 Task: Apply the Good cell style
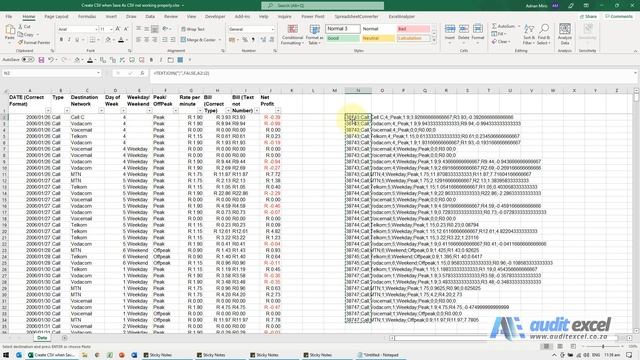(x=343, y=38)
